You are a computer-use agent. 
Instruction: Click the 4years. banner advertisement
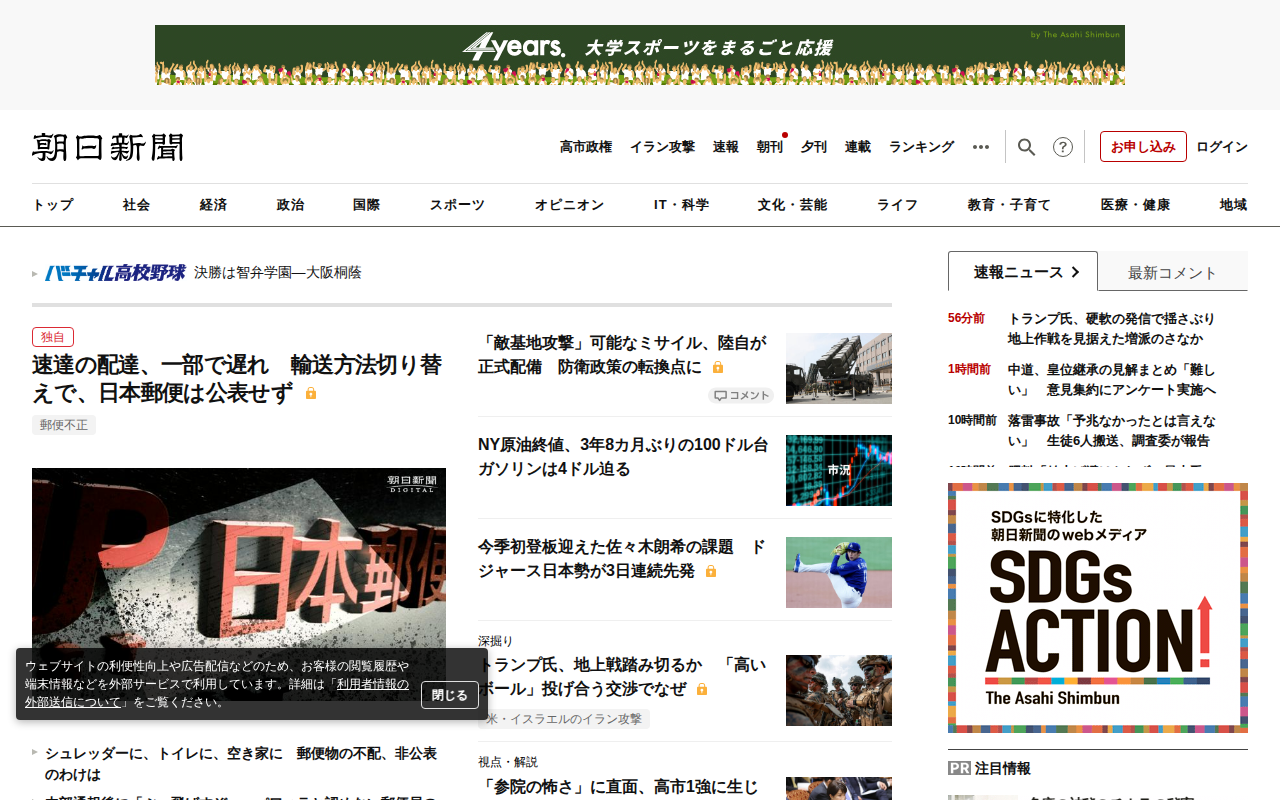tap(640, 55)
